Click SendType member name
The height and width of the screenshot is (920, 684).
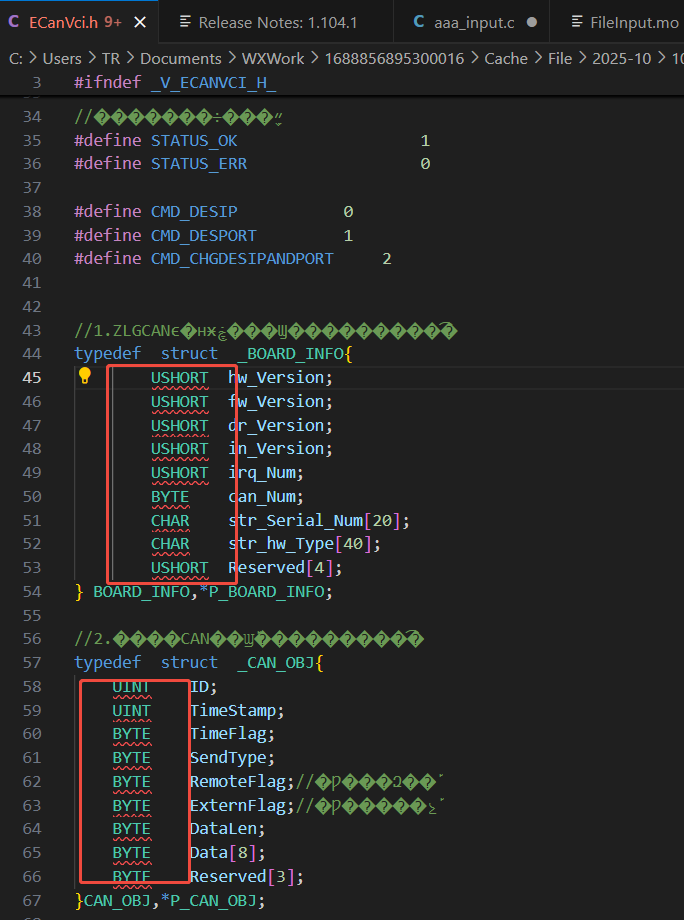pyautogui.click(x=228, y=758)
